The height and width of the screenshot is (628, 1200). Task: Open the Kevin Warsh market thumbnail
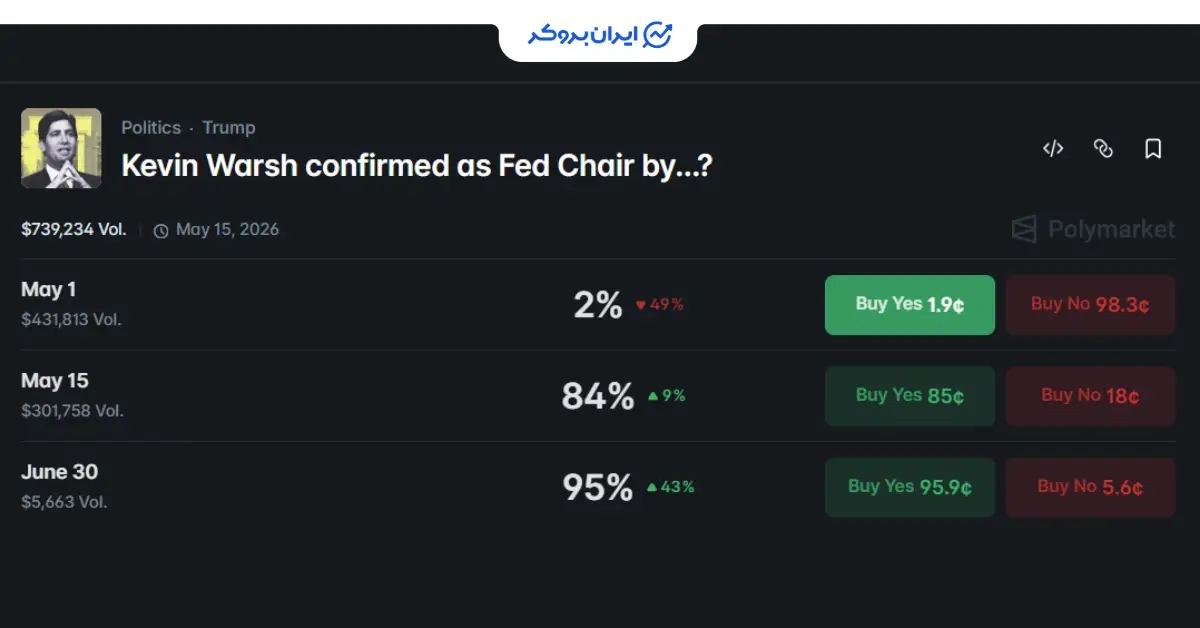click(61, 148)
